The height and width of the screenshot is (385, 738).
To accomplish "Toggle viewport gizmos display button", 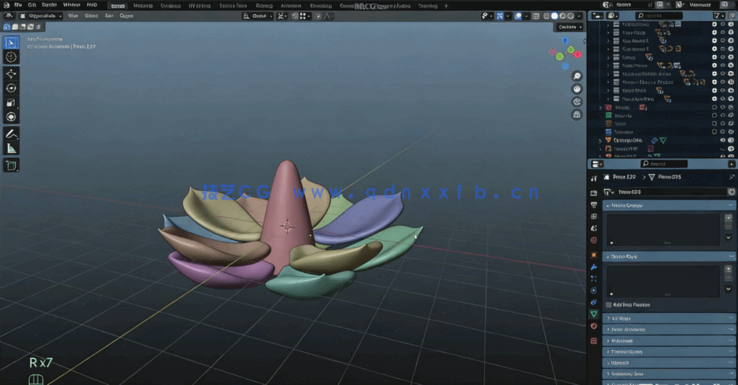I will coord(500,16).
